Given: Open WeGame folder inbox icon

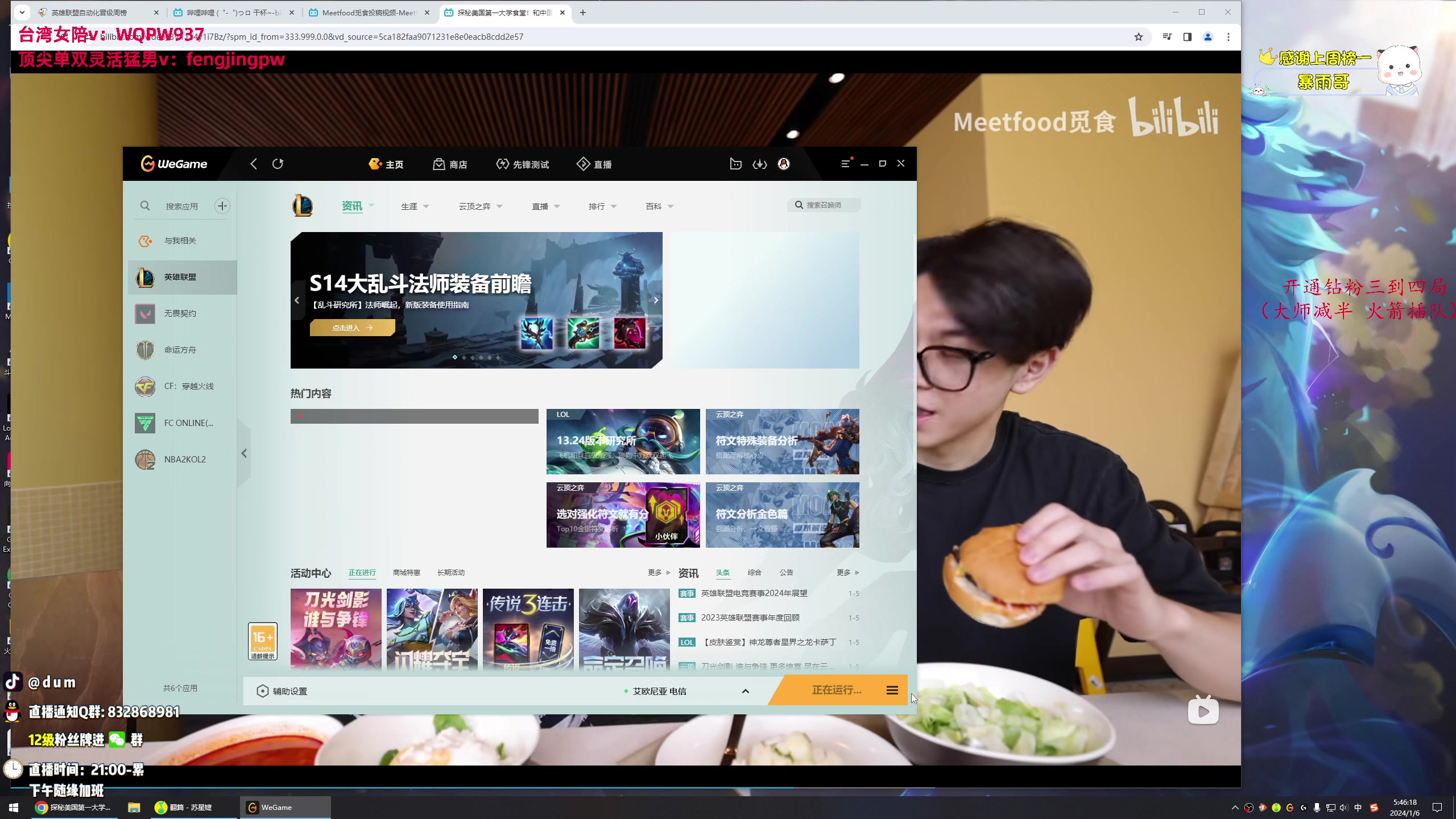Looking at the screenshot, I should [735, 164].
